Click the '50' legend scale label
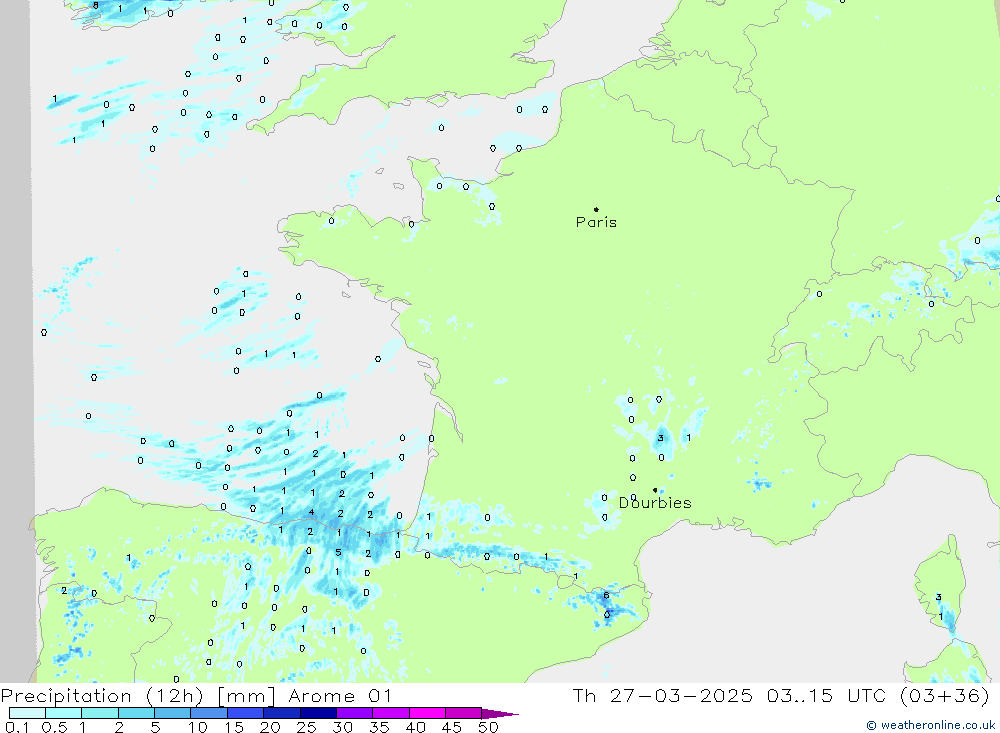The width and height of the screenshot is (1000, 733). point(488,727)
